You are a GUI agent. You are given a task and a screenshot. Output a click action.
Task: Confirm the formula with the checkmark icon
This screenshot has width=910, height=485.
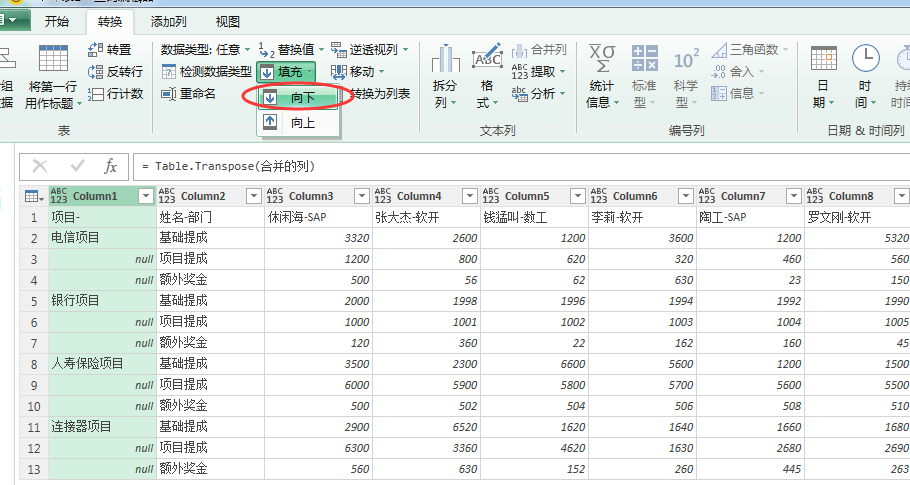click(77, 167)
